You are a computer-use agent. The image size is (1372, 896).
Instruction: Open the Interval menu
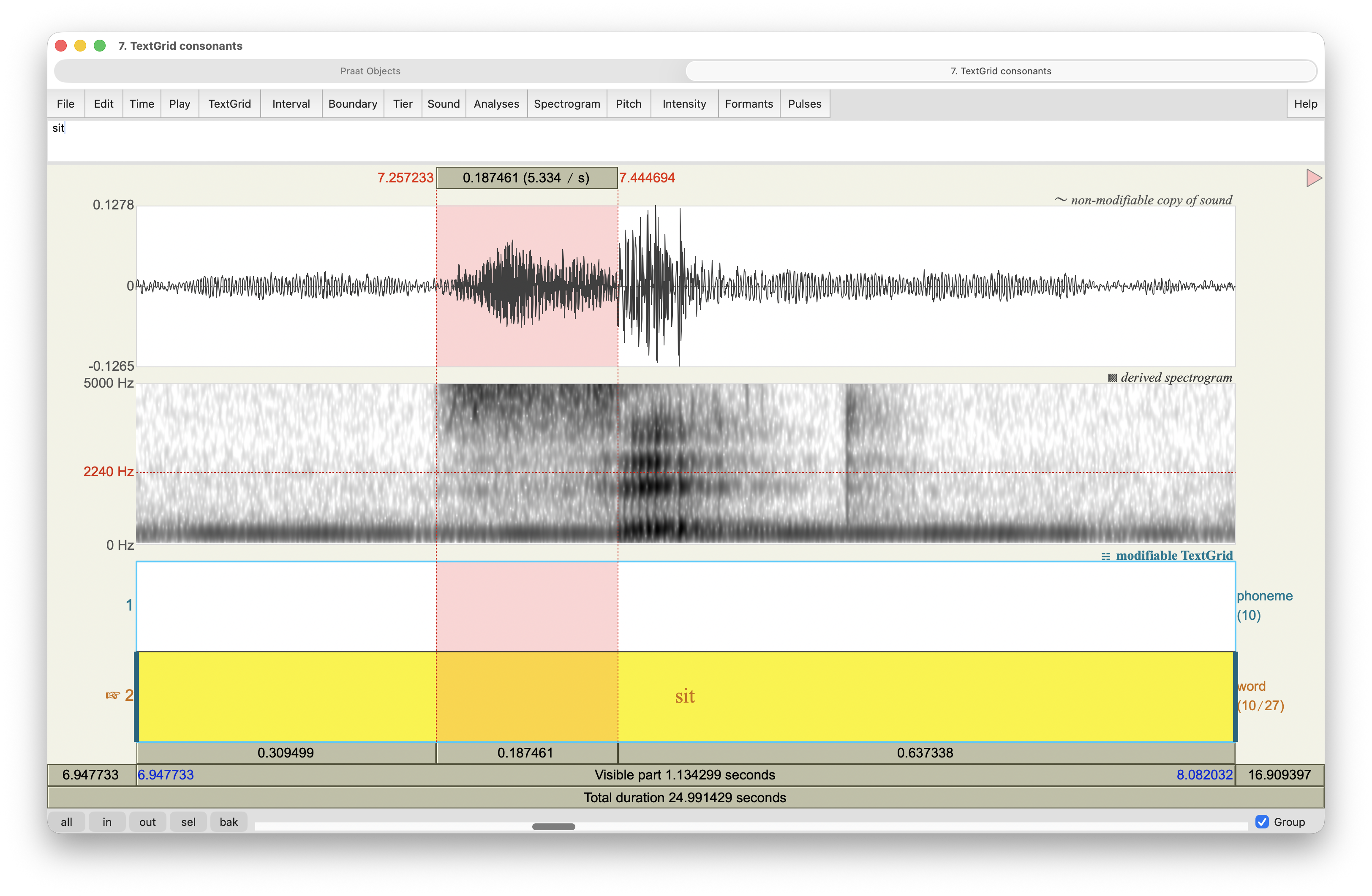coord(291,104)
